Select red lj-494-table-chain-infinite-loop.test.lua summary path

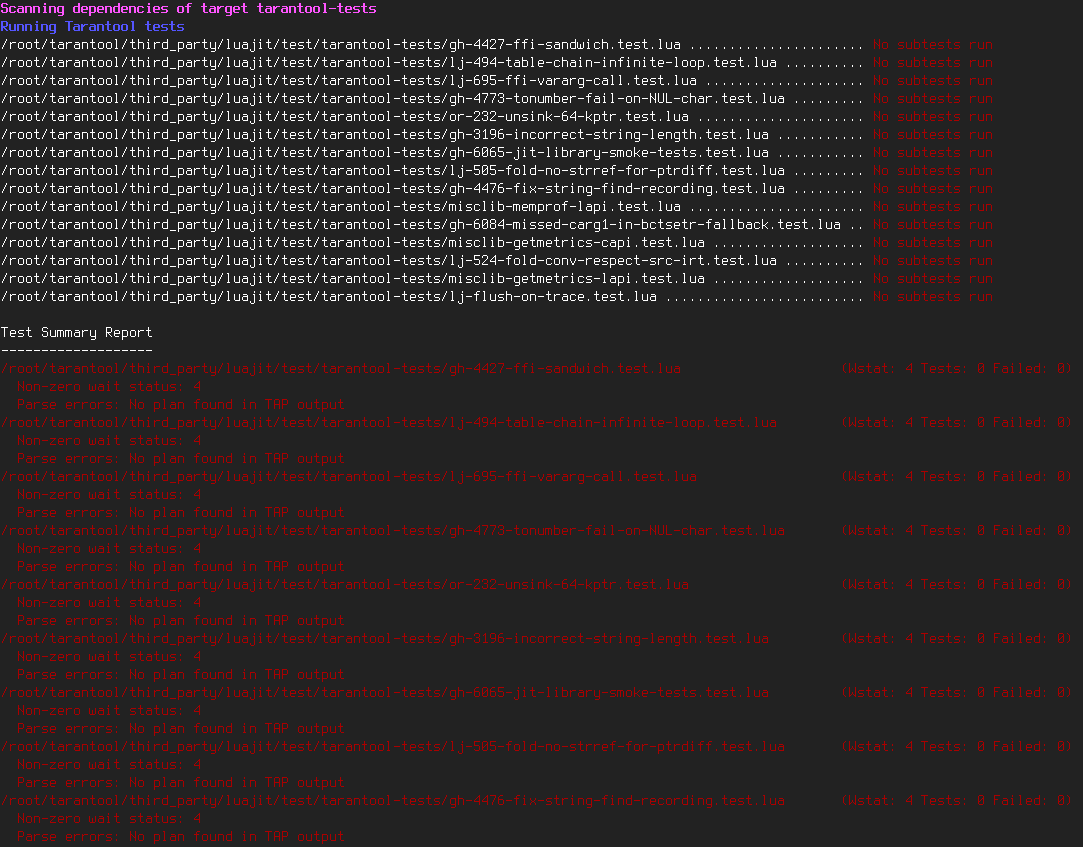388,422
